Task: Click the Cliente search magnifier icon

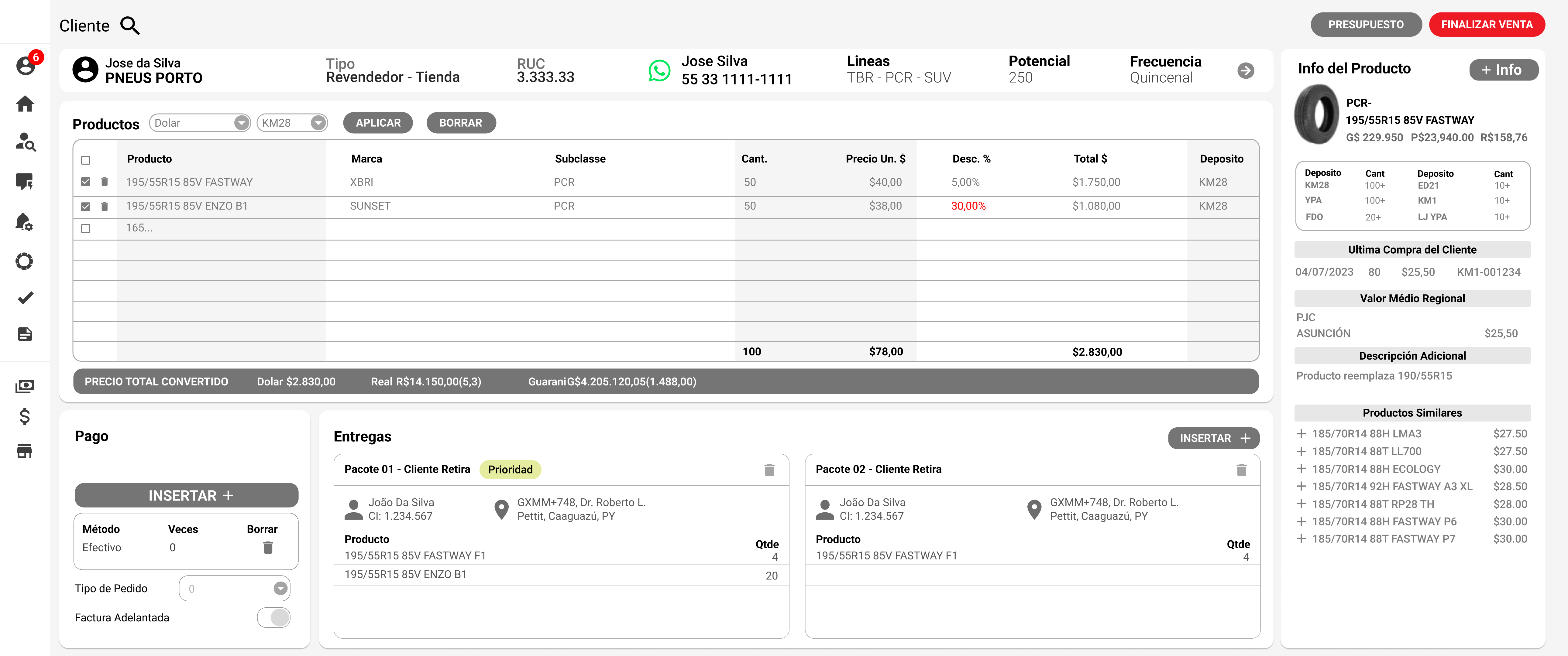Action: (x=130, y=26)
